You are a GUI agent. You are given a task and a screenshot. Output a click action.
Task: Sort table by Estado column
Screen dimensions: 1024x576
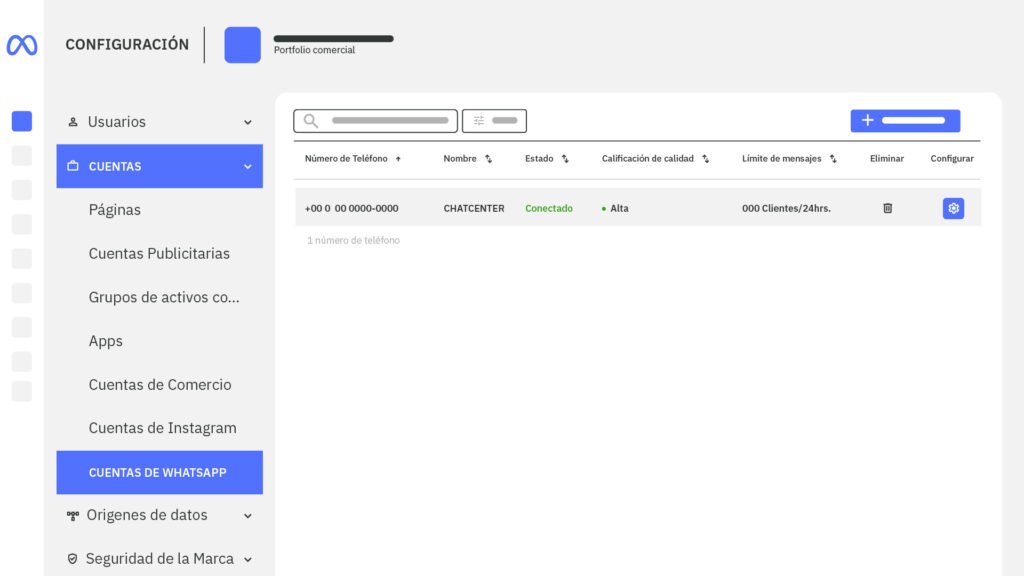[x=565, y=159]
